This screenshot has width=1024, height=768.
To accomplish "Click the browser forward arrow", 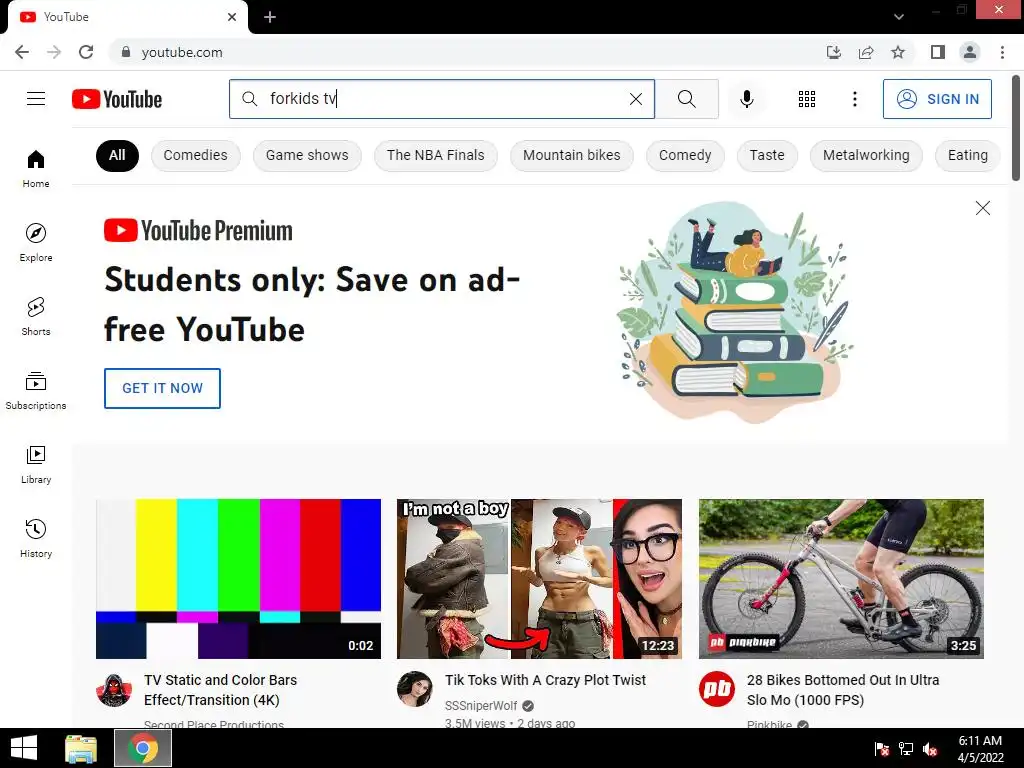I will tap(54, 52).
